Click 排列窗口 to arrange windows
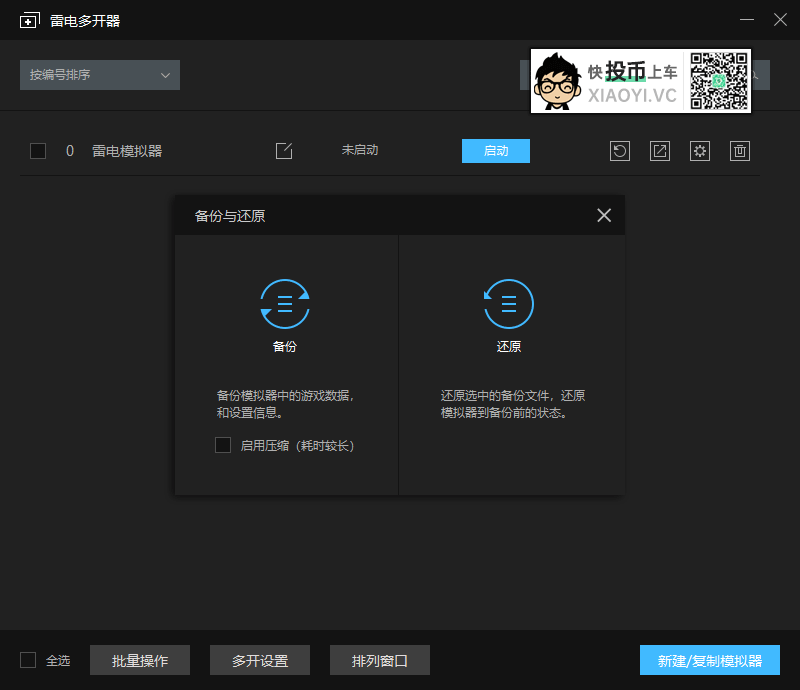The image size is (800, 690). (379, 660)
